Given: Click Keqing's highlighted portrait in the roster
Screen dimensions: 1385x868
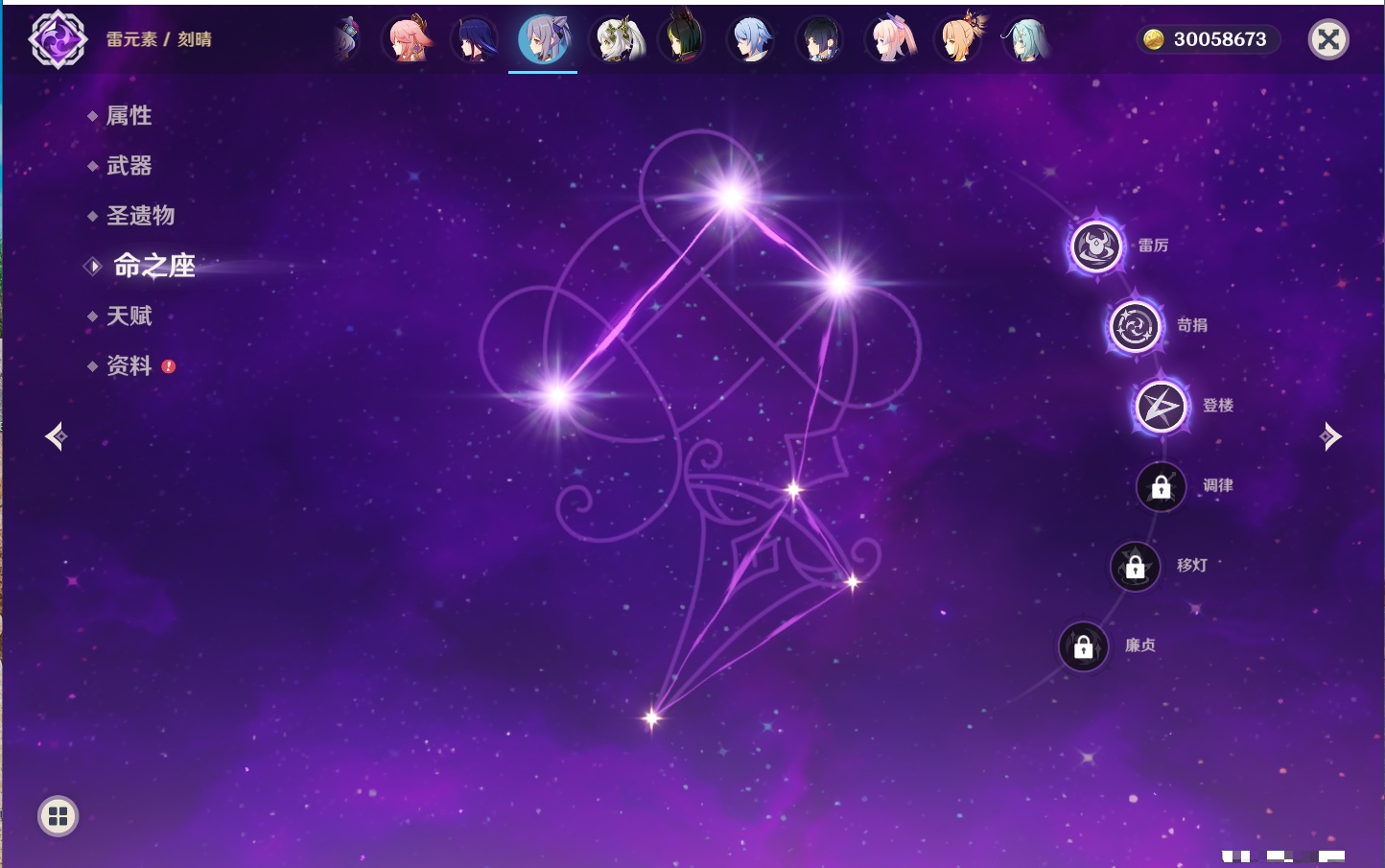Looking at the screenshot, I should (x=543, y=39).
